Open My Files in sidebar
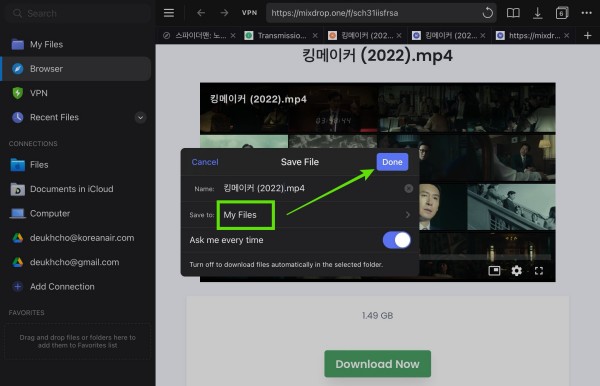The height and width of the screenshot is (386, 600). 77,44
